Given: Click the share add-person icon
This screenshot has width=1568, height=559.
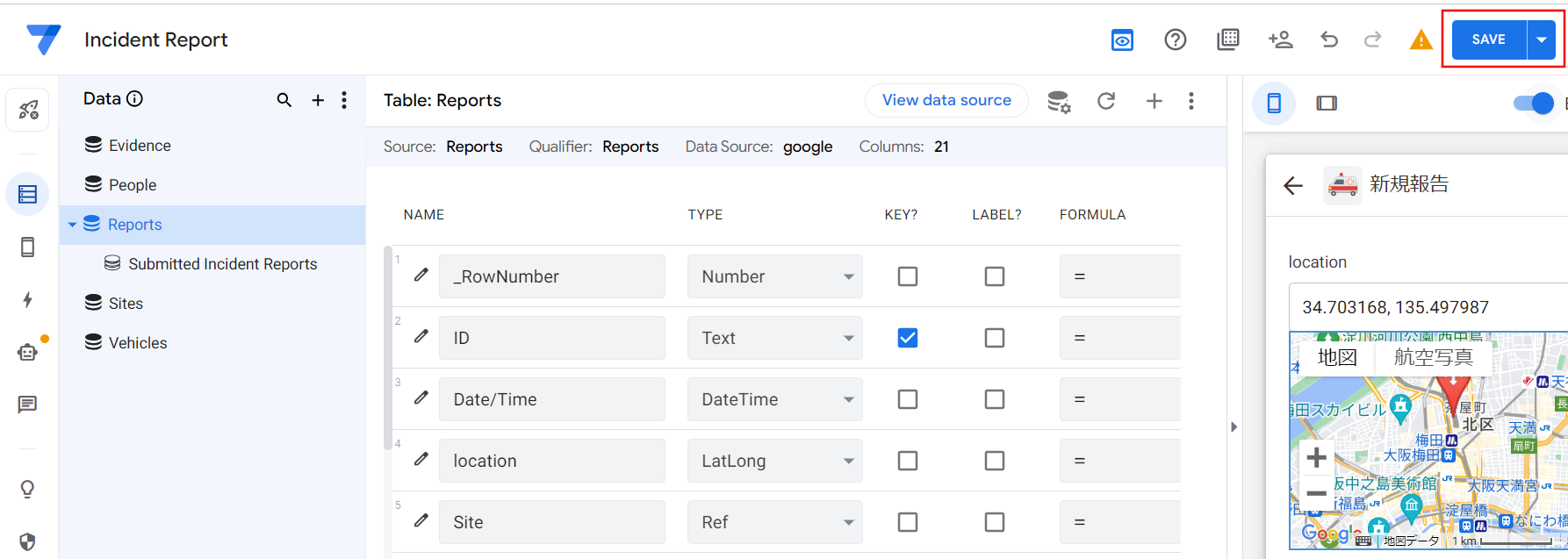Looking at the screenshot, I should [x=1280, y=39].
